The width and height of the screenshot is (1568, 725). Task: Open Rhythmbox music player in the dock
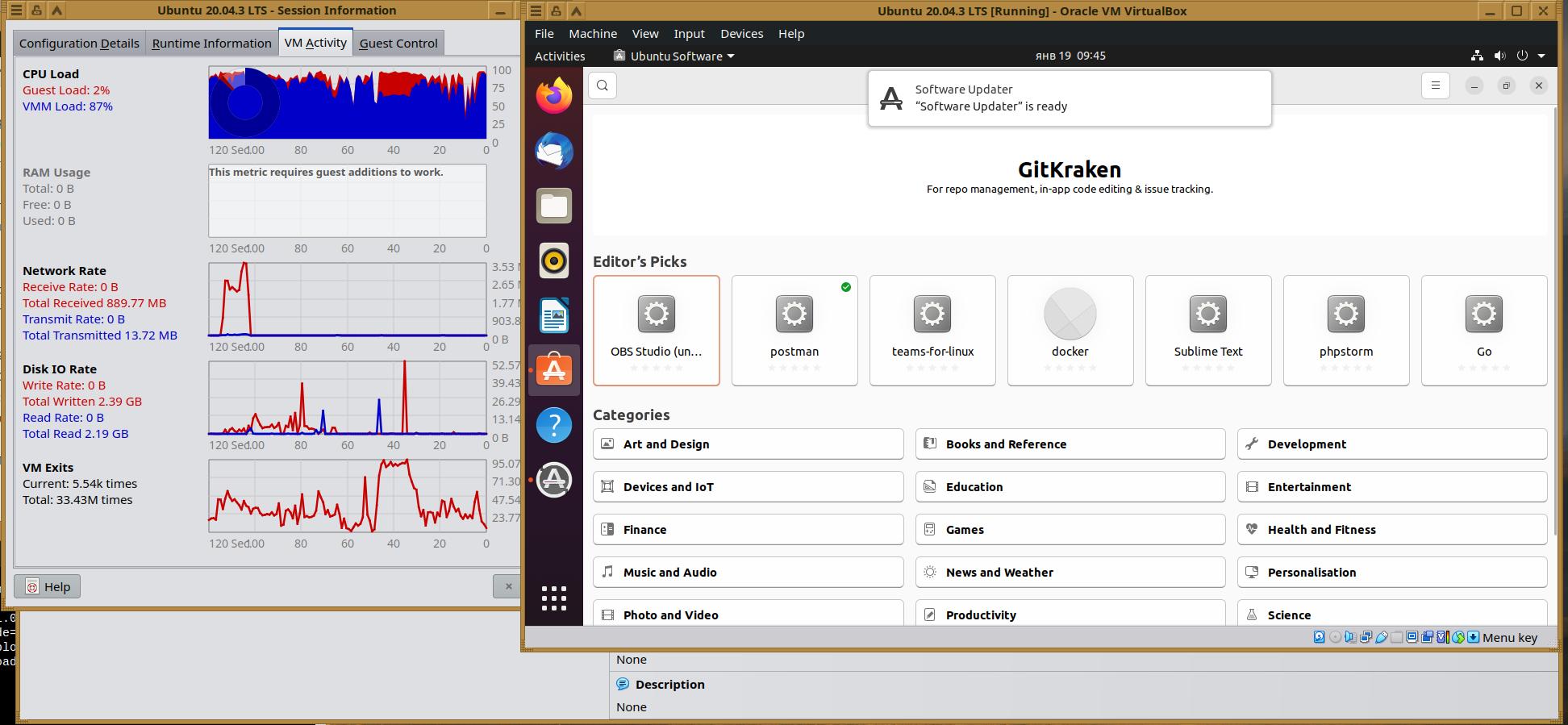click(x=554, y=260)
